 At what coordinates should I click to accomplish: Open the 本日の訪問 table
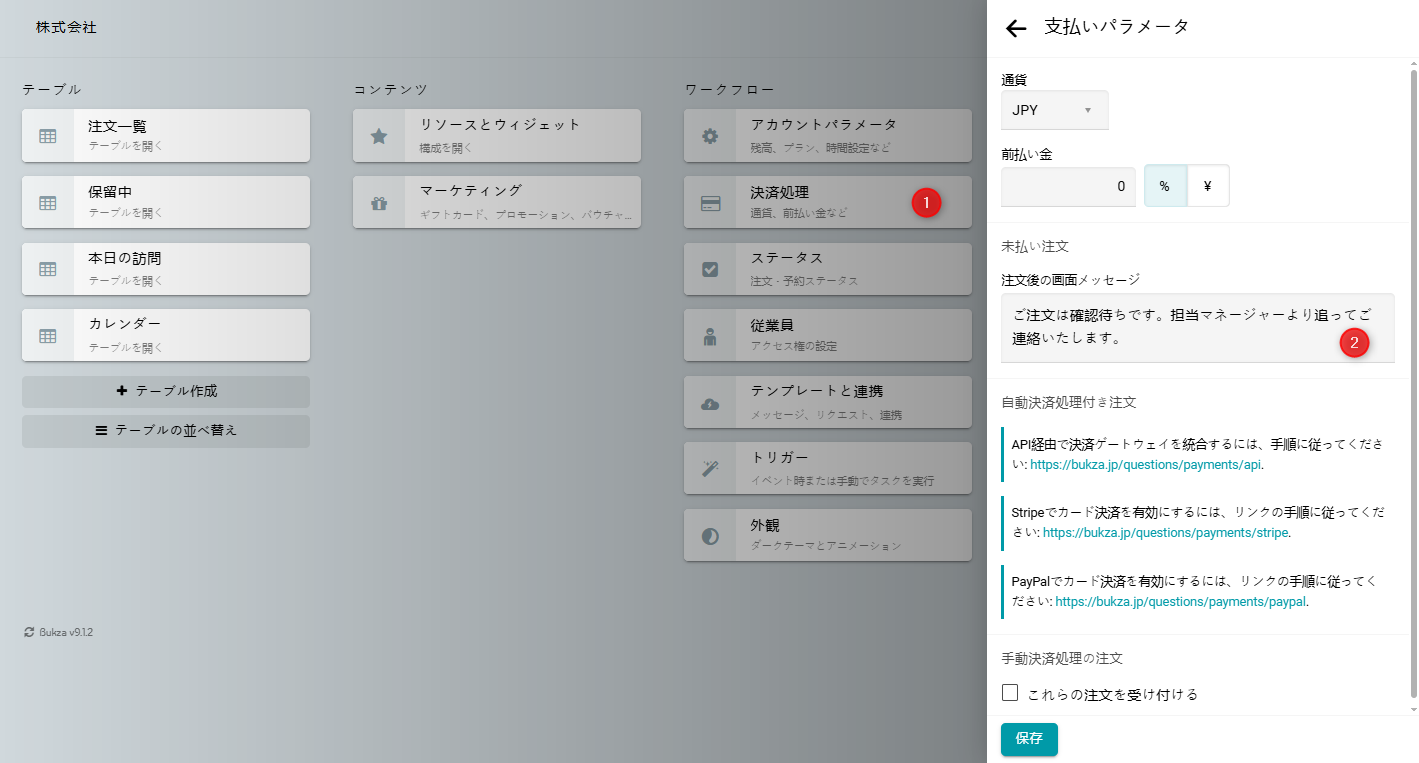[x=166, y=269]
